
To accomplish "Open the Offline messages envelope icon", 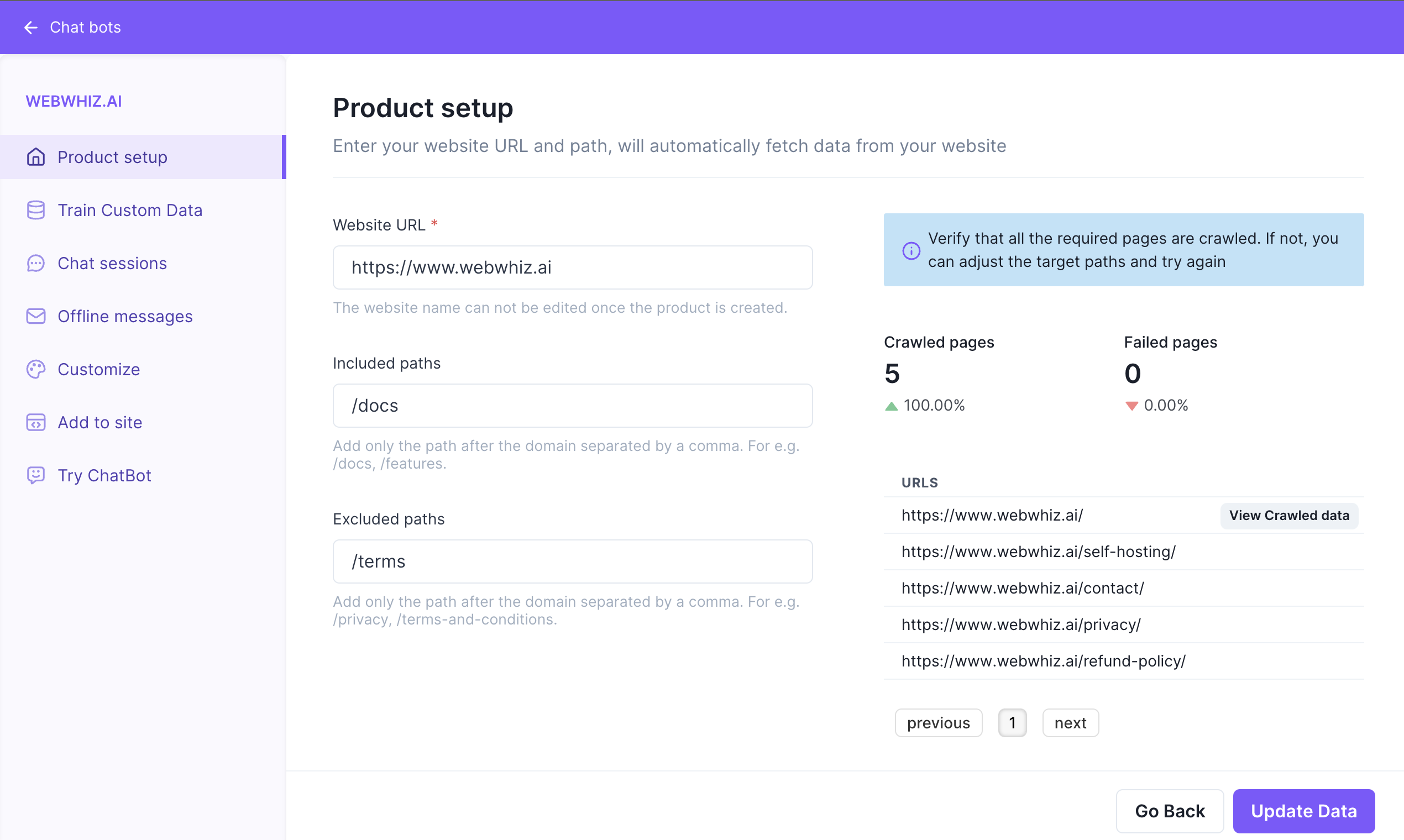I will click(x=36, y=316).
